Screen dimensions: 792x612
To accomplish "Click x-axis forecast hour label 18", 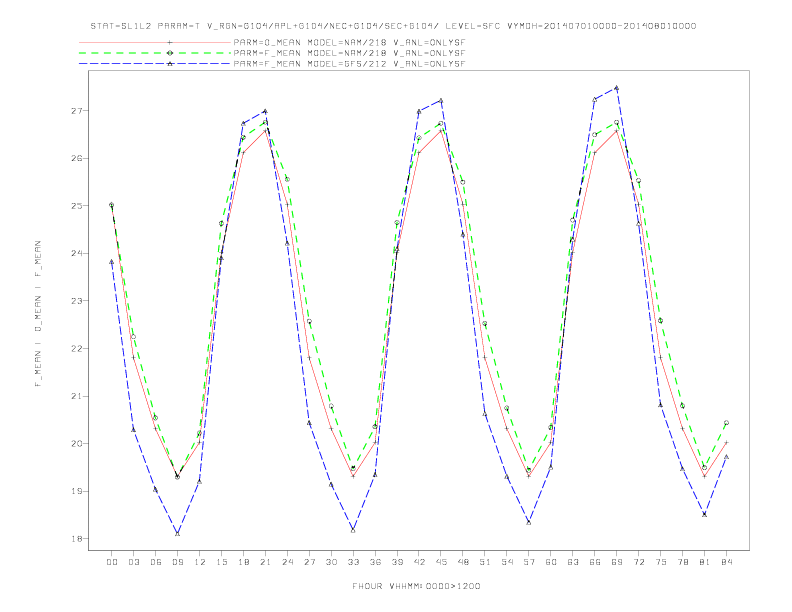I will (x=243, y=562).
